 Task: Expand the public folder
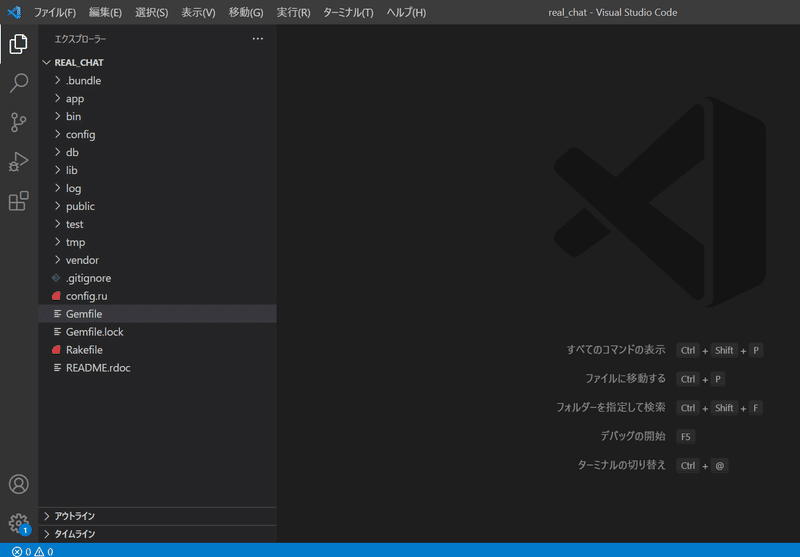point(58,206)
